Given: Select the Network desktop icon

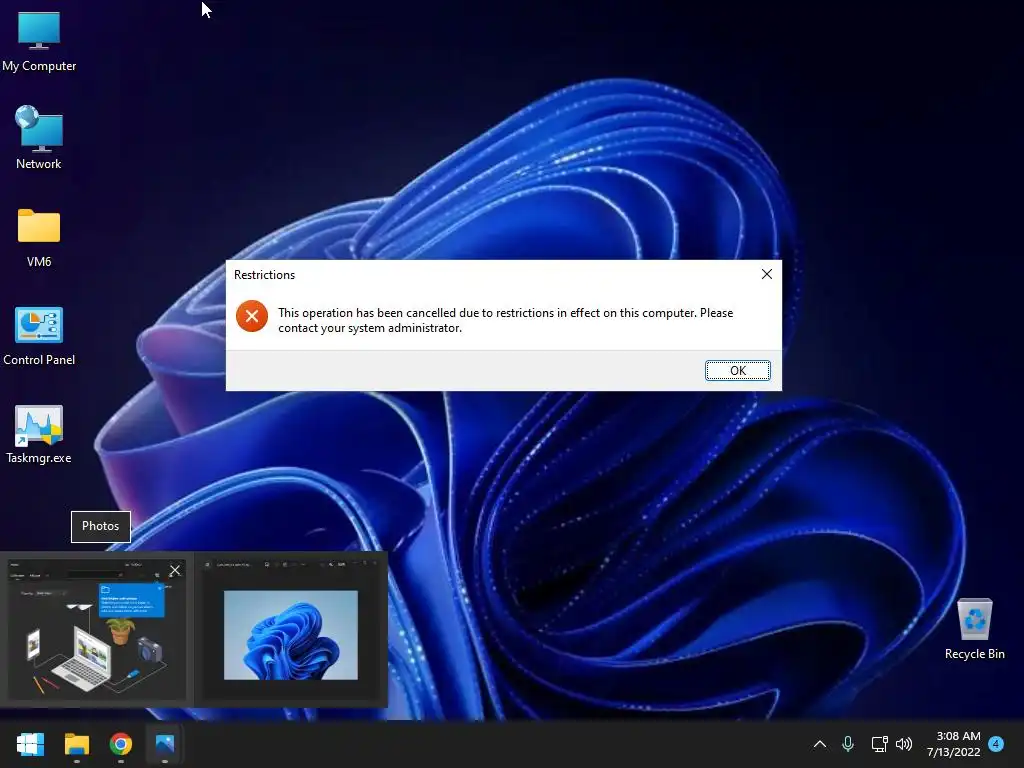Looking at the screenshot, I should pyautogui.click(x=39, y=138).
